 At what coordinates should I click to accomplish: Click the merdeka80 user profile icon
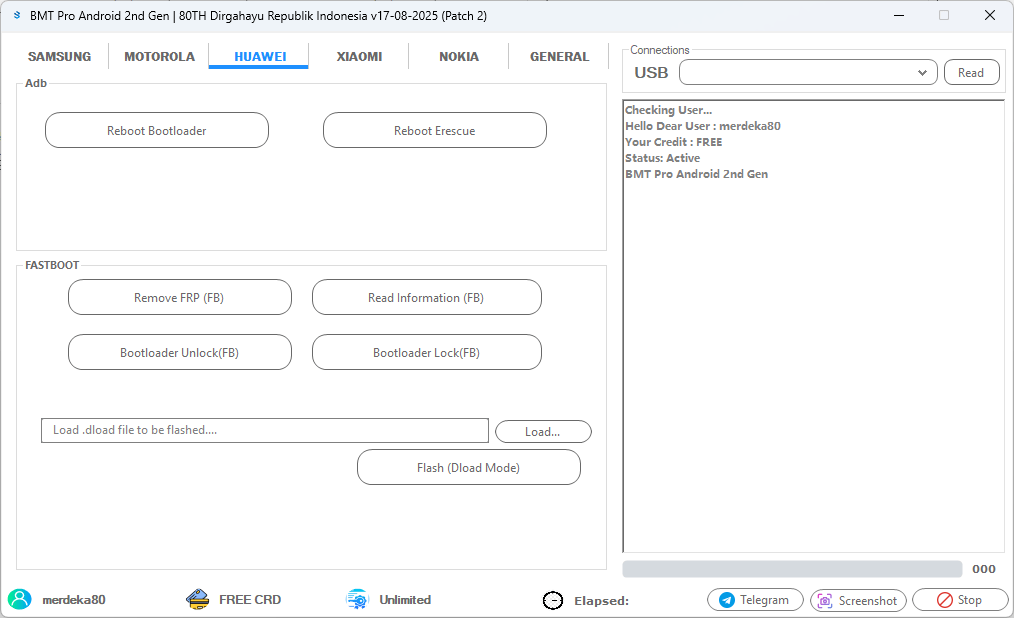[x=21, y=599]
